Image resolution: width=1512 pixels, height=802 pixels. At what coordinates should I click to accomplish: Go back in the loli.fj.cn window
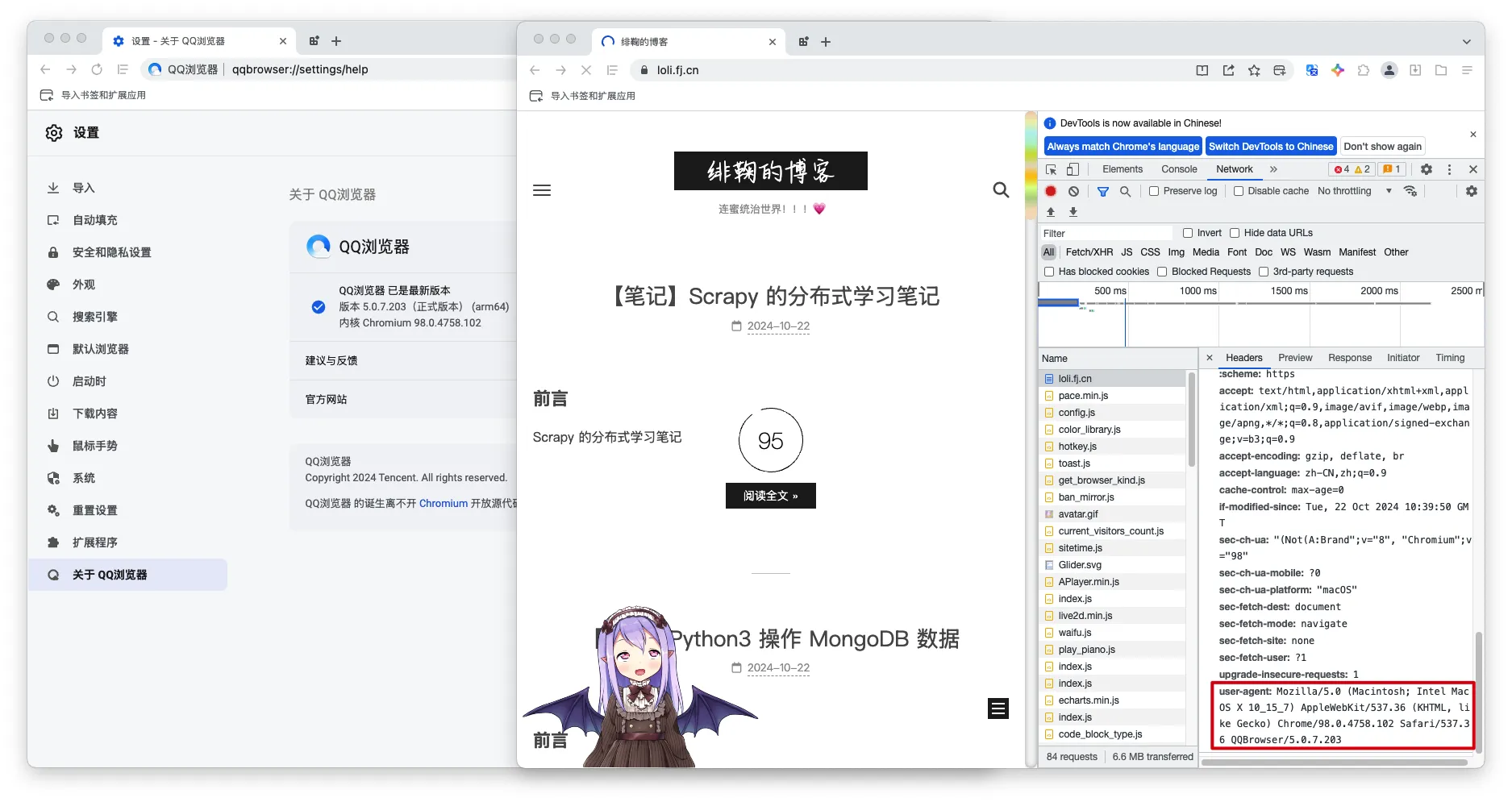click(535, 71)
